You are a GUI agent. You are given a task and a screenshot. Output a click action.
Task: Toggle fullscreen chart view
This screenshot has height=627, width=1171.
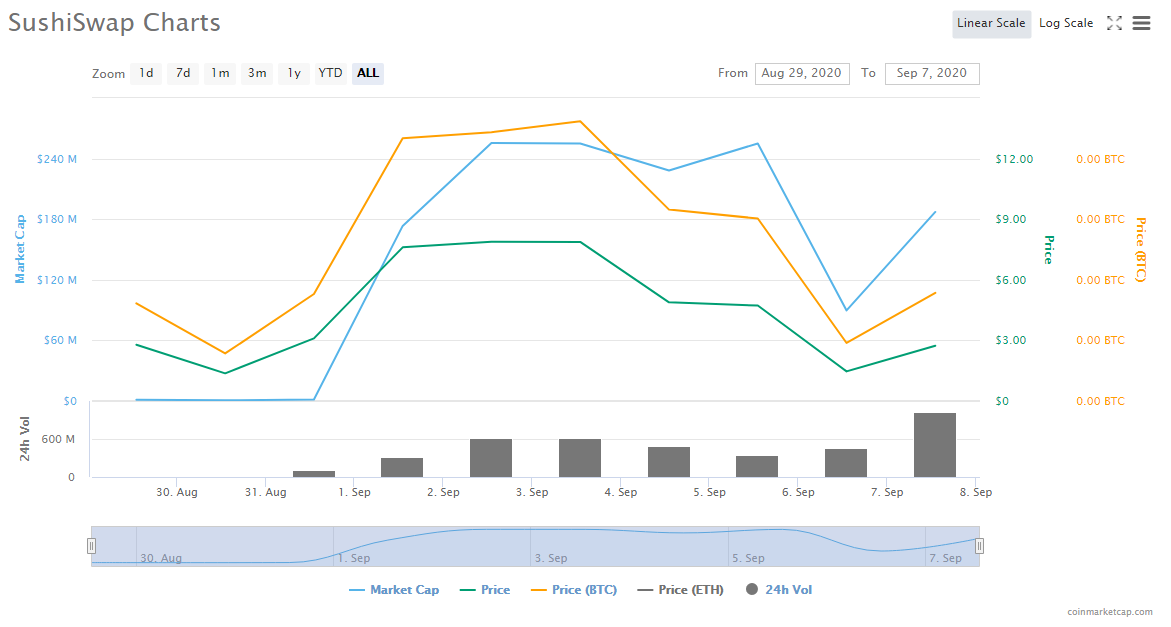coord(1114,23)
